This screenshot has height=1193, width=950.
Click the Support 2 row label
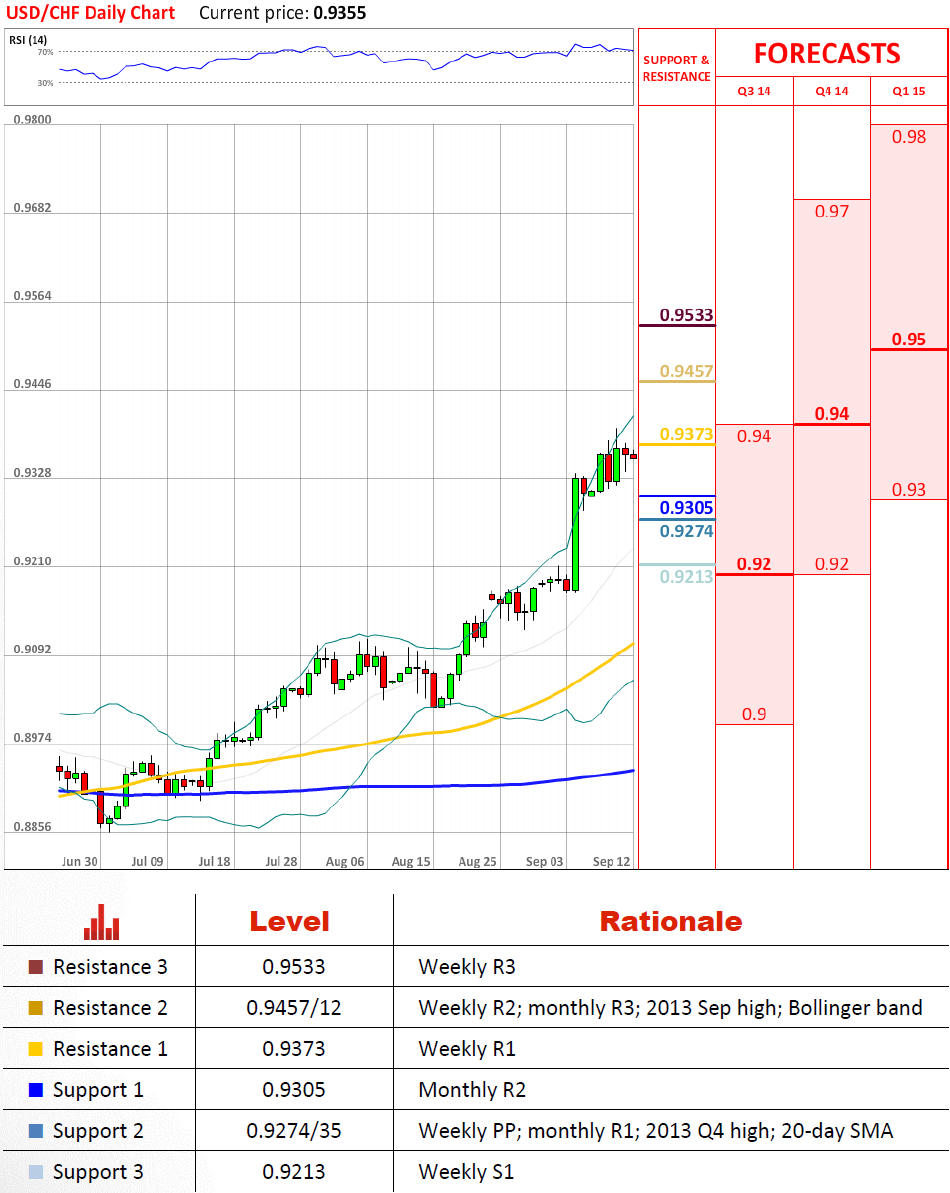tap(98, 1131)
